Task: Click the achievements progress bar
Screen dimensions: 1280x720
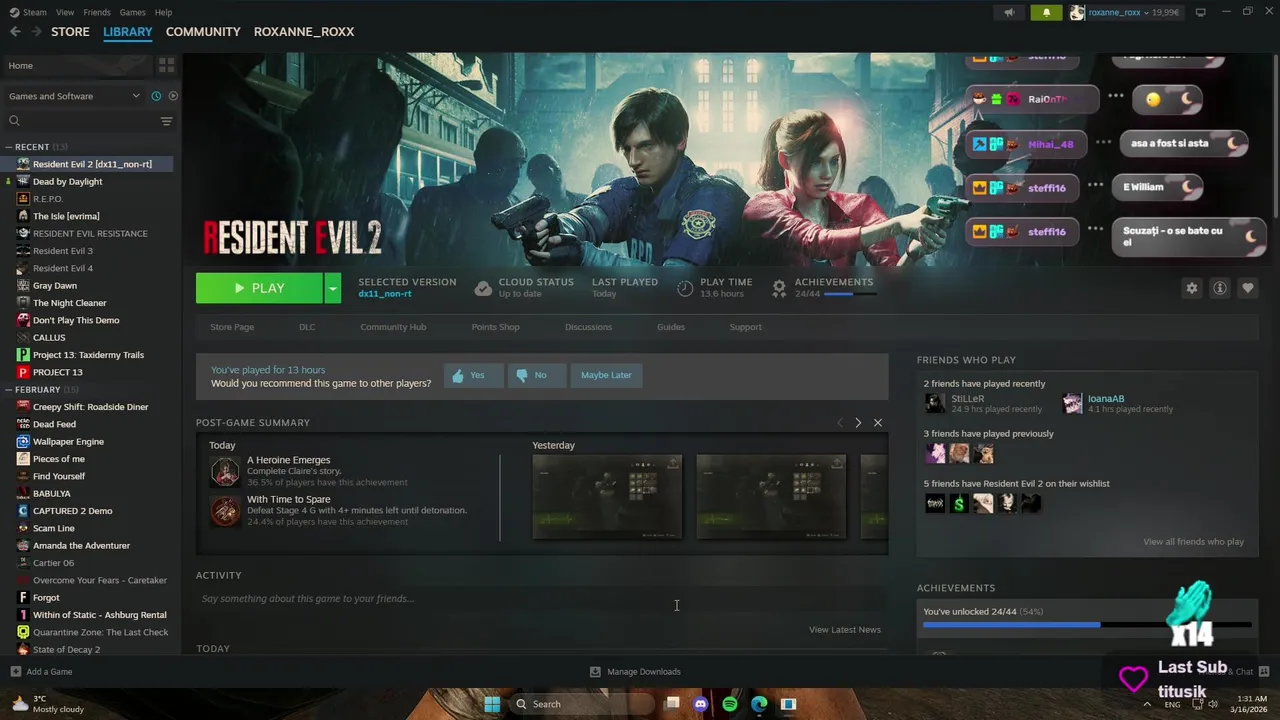Action: click(x=1087, y=625)
